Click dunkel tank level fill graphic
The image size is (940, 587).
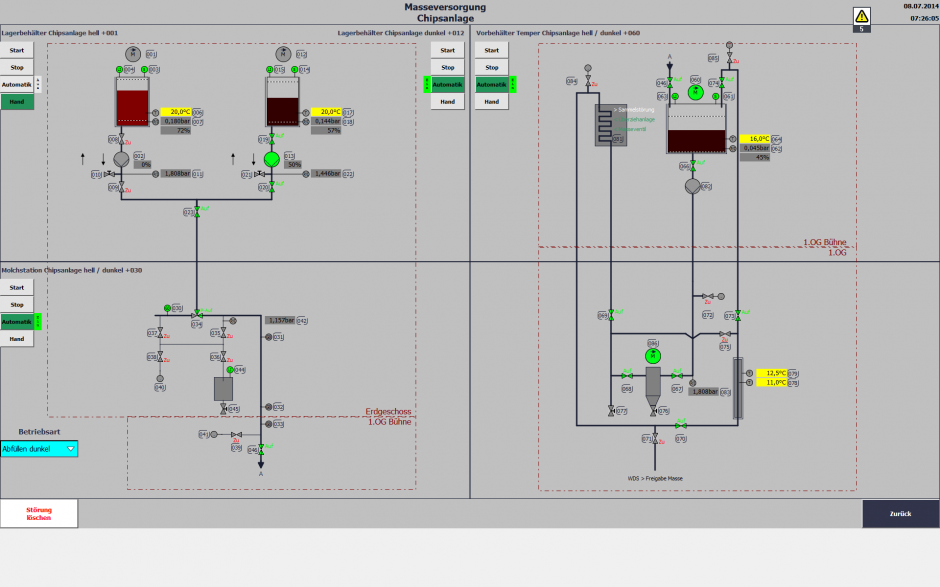282,112
